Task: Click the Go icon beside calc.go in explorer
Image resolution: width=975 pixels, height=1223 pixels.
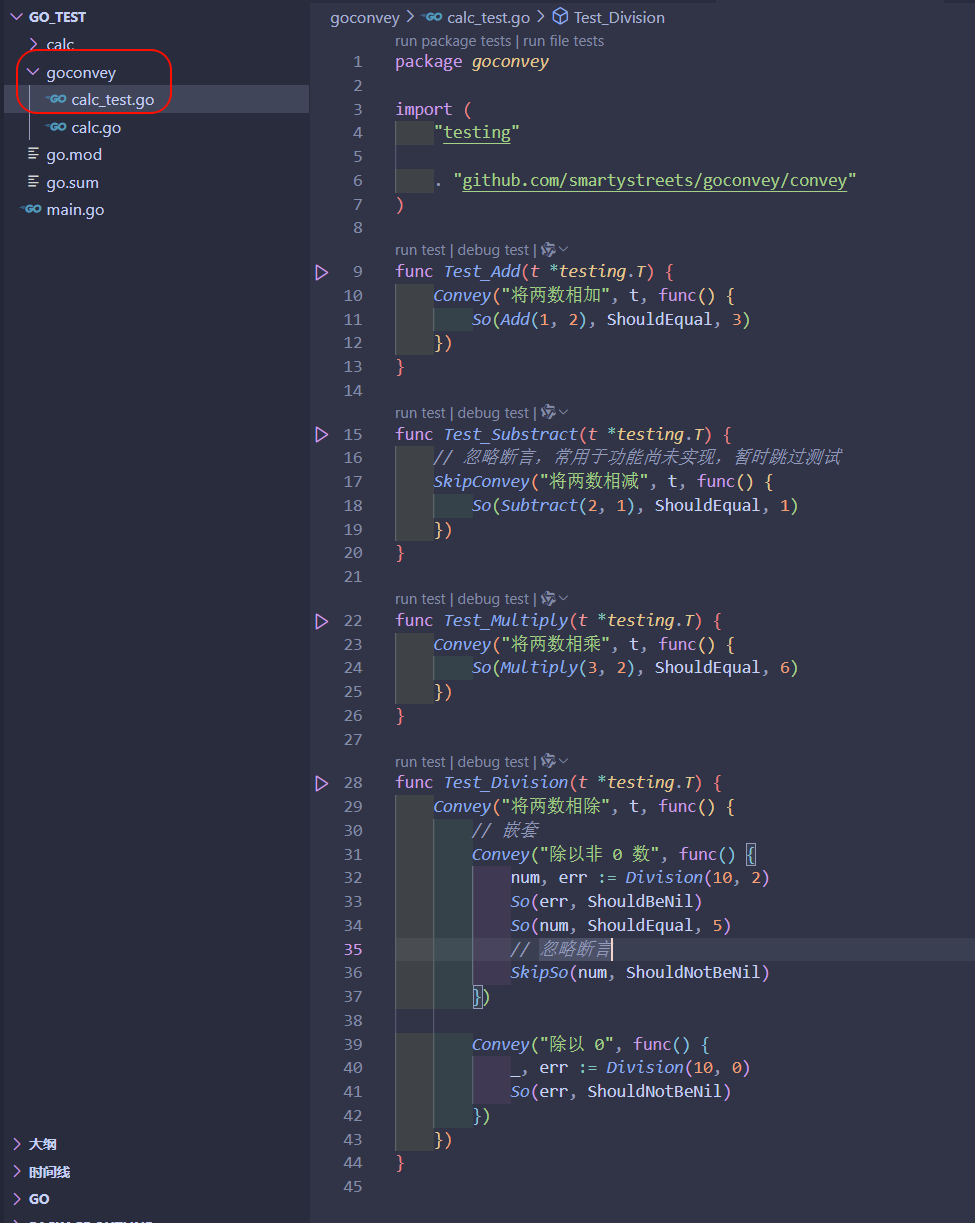Action: [x=57, y=128]
